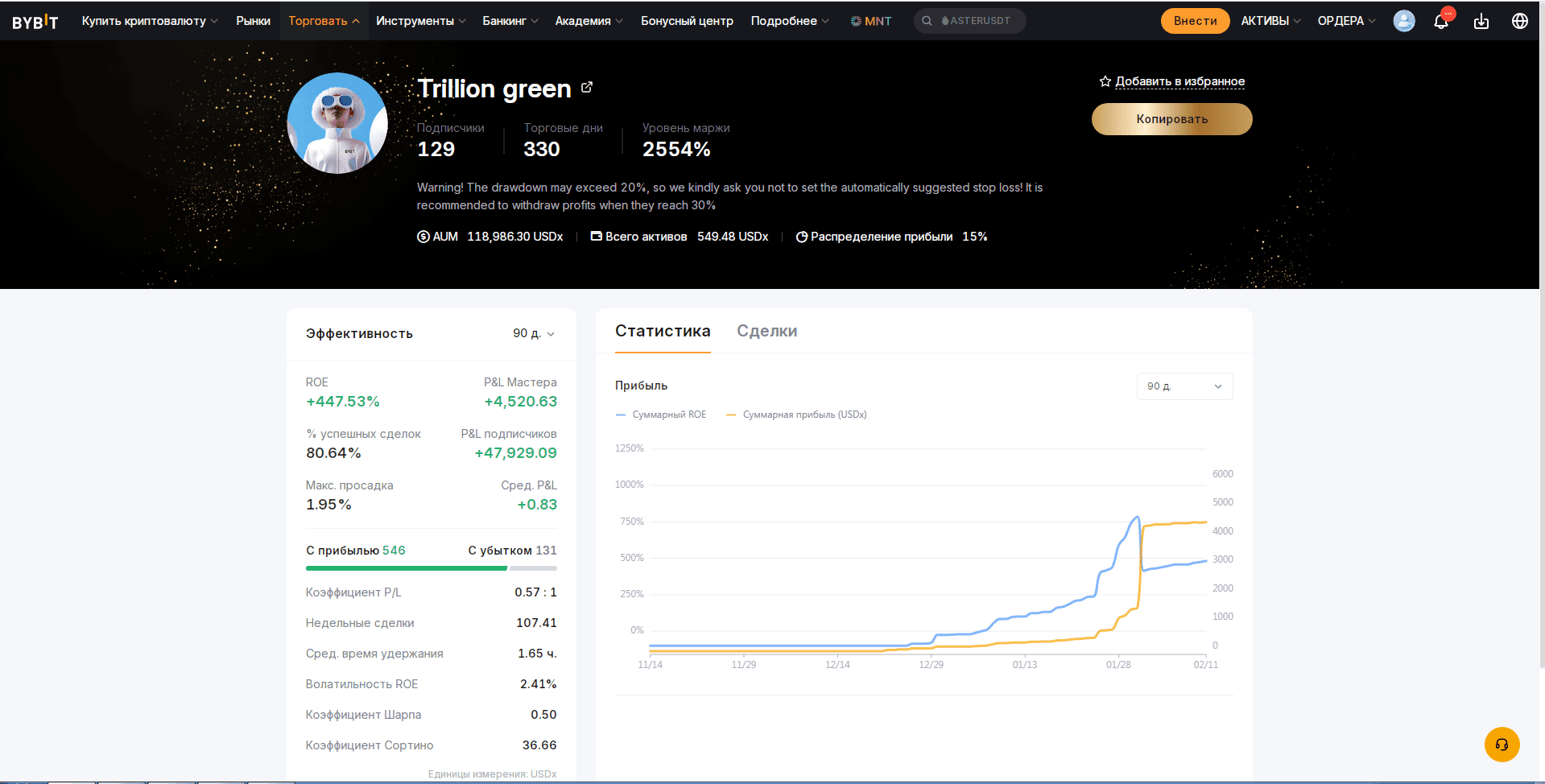Click the P&L подписчиков value +47,929.09
Screen dimensions: 1545x784
pos(515,453)
